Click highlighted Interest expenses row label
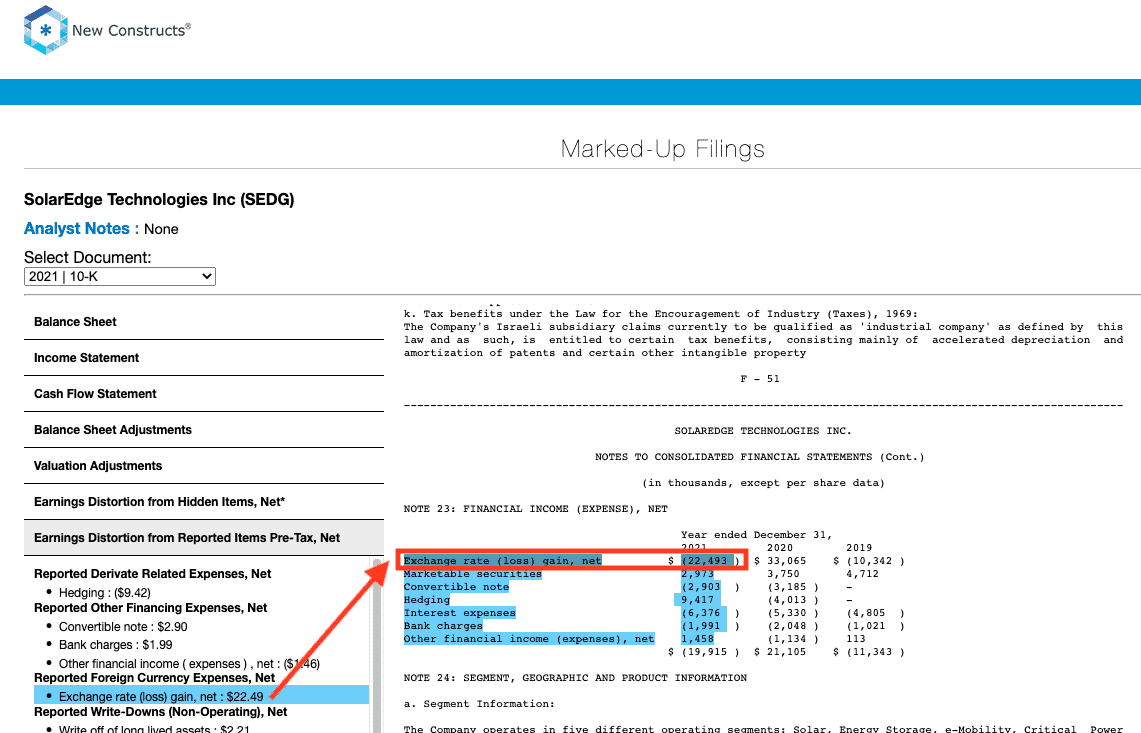 point(460,613)
